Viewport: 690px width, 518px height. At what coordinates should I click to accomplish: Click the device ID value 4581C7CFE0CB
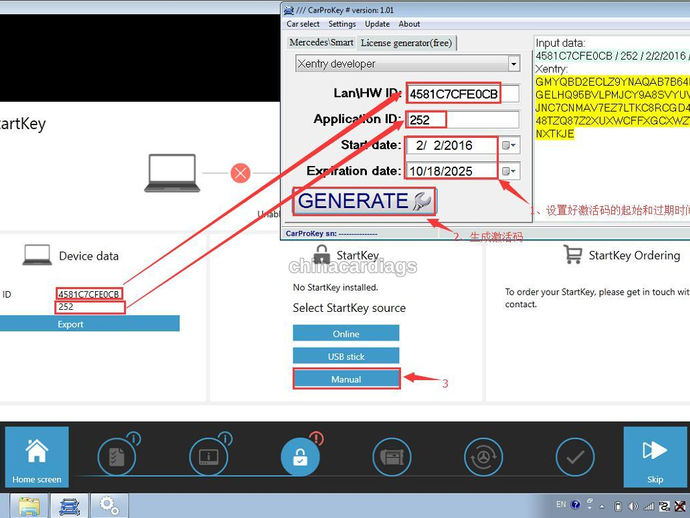point(89,294)
